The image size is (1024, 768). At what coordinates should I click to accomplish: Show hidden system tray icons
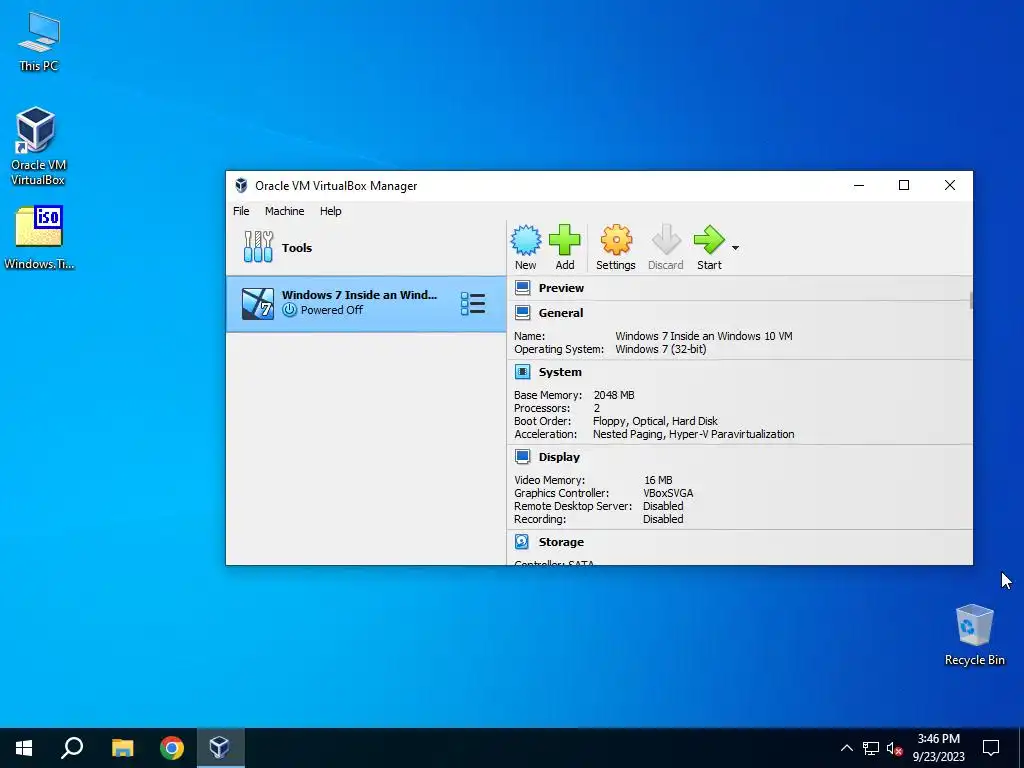click(x=846, y=748)
